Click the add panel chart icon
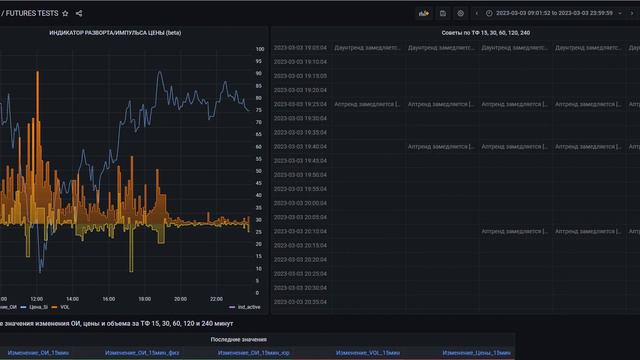 [424, 13]
